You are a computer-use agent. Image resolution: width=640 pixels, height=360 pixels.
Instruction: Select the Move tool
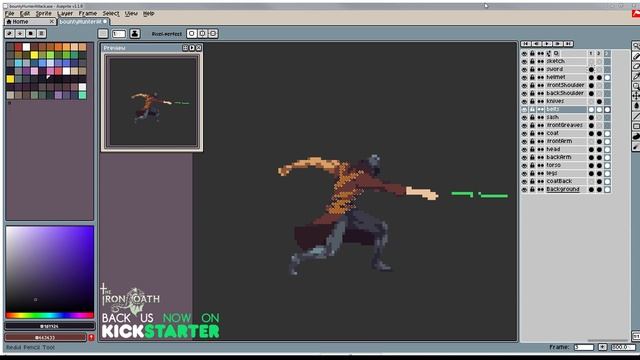(636, 96)
